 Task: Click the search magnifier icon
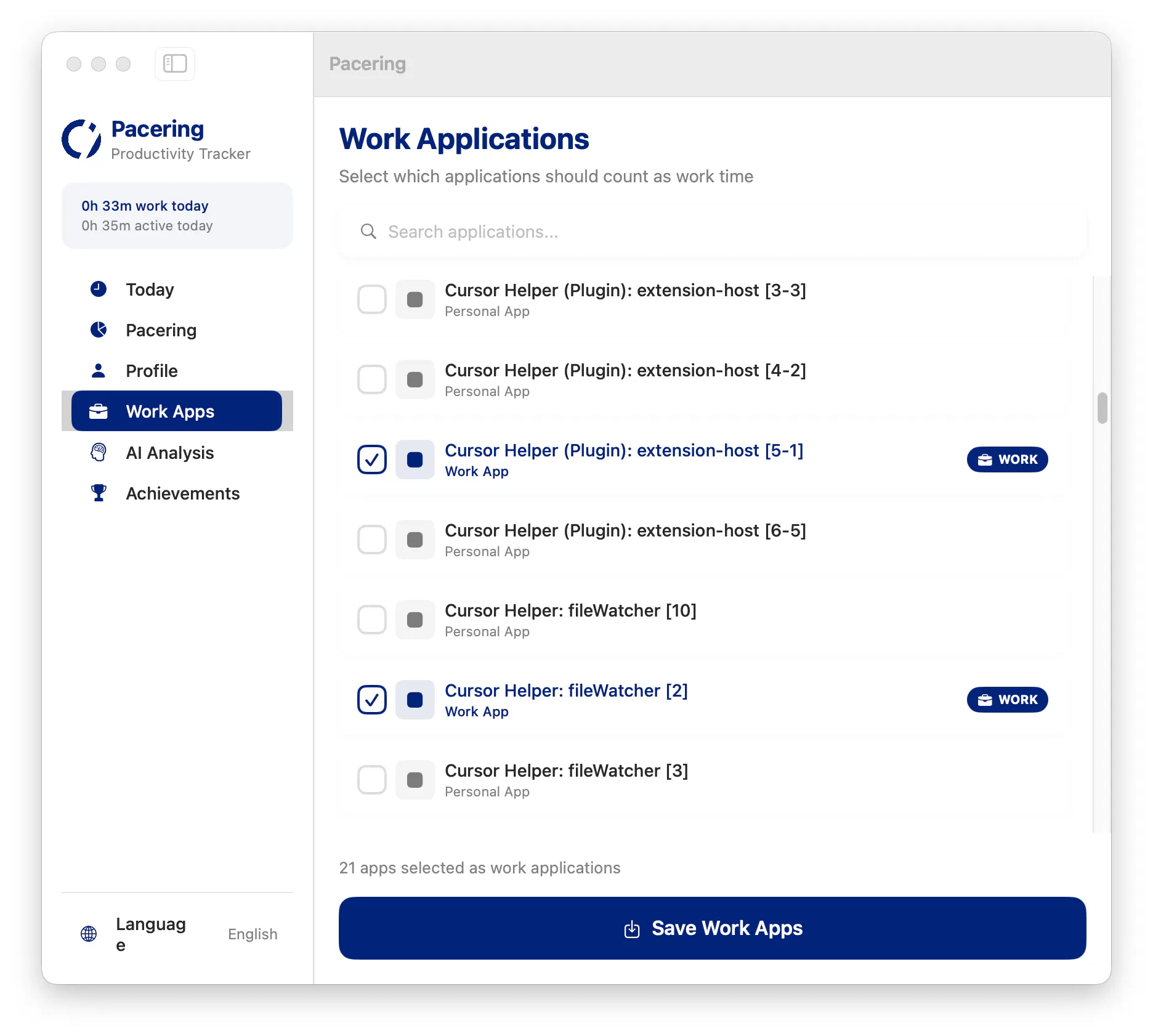pyautogui.click(x=368, y=232)
